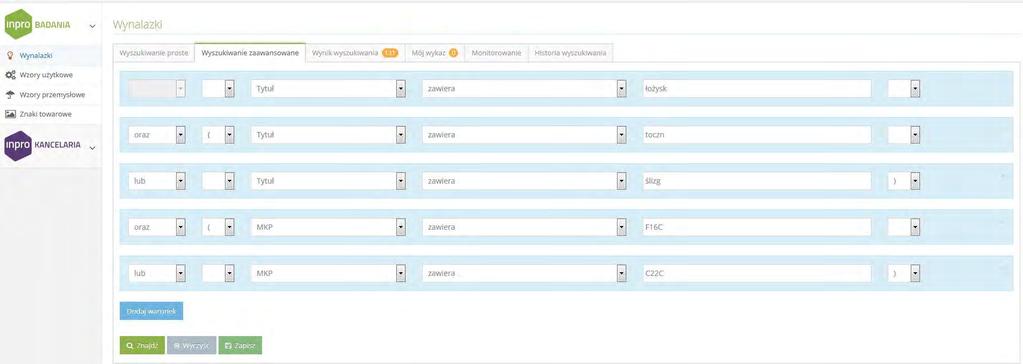This screenshot has width=1023, height=364.
Task: Click the image icon beside Znaki towarowe
Action: point(10,114)
